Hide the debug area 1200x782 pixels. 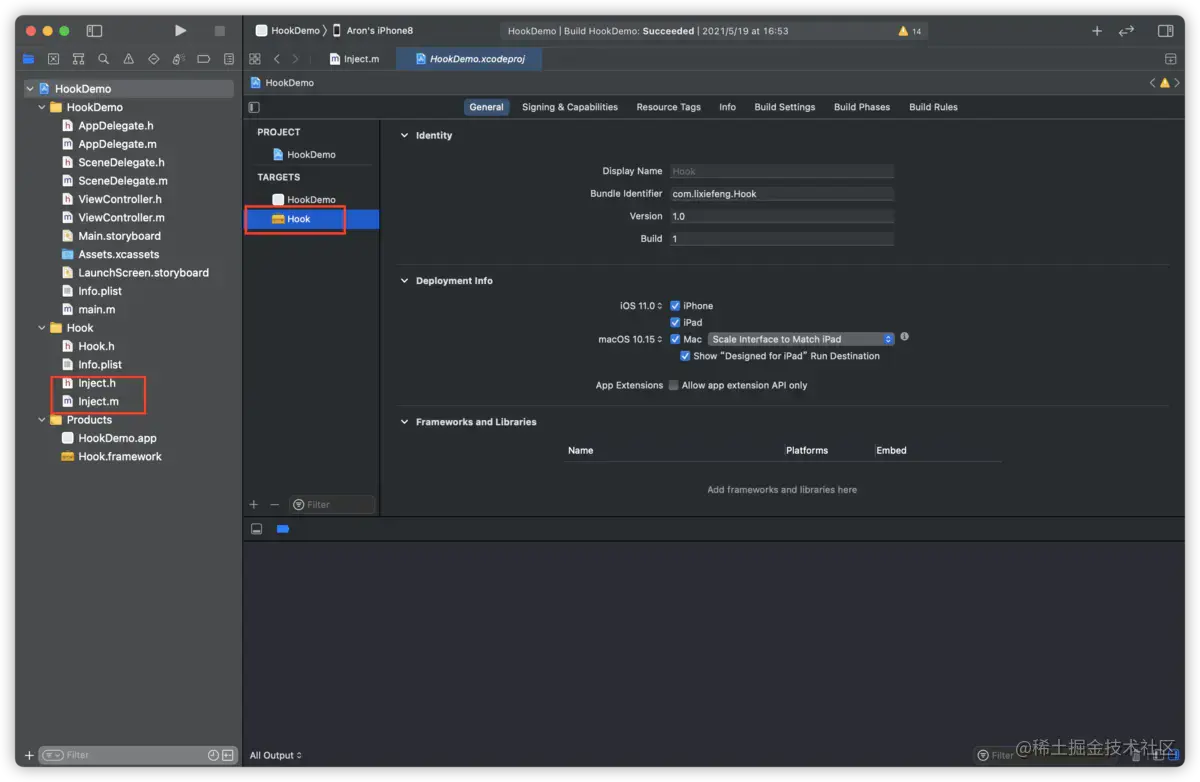pyautogui.click(x=257, y=529)
